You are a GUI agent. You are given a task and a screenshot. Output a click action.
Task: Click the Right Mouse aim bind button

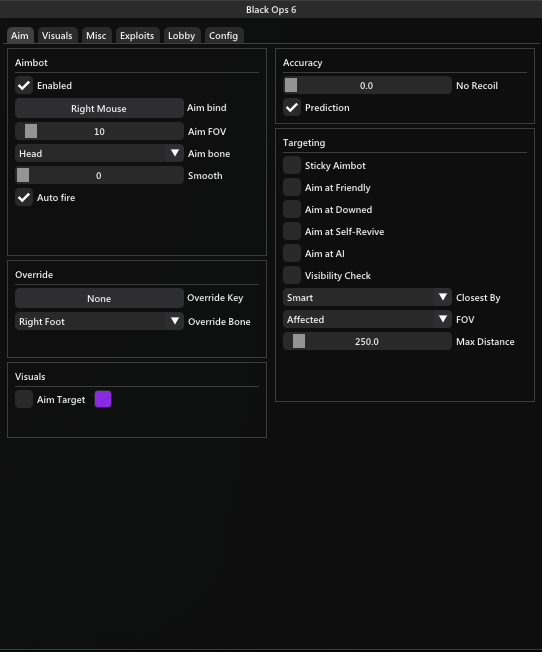(99, 108)
